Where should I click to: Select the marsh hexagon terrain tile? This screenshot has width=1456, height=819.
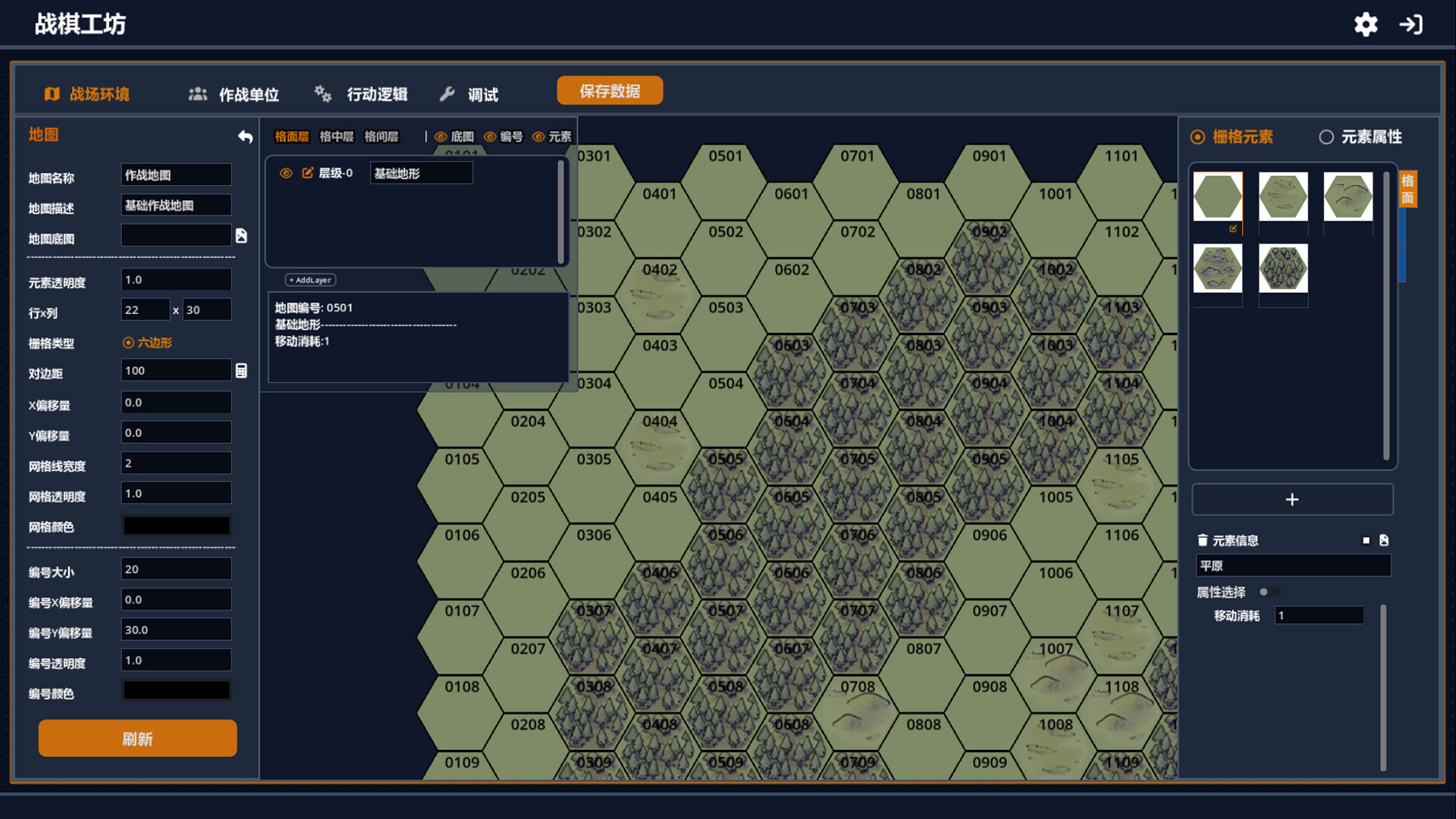tap(1283, 196)
